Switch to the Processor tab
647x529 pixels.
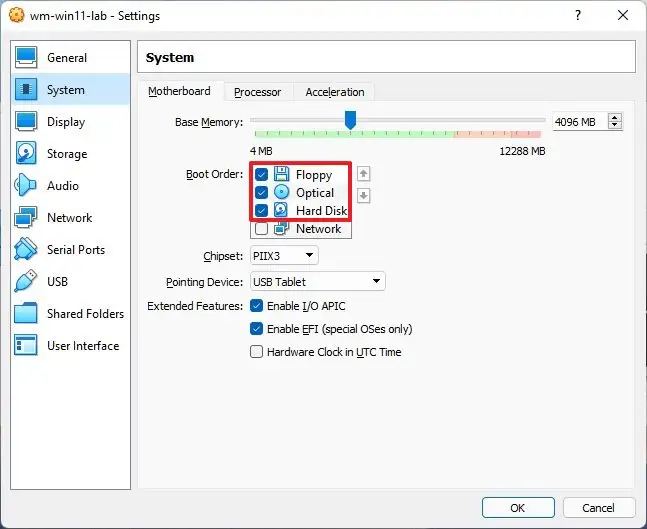(x=257, y=92)
